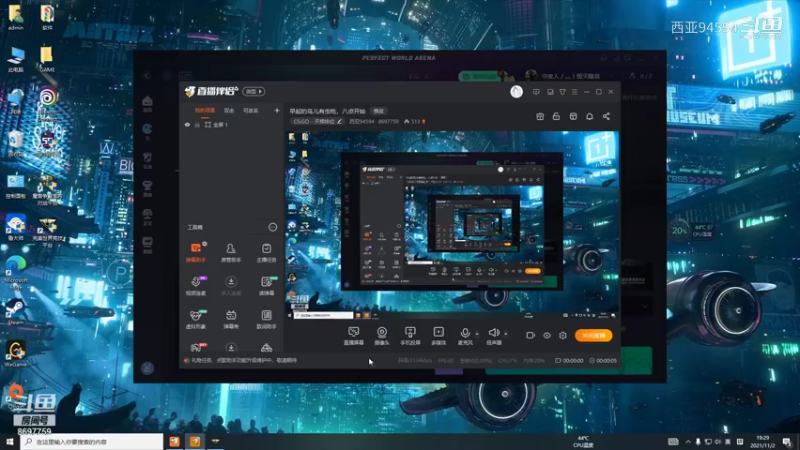Click the trophy icon in Perfect World Arena sidebar
The width and height of the screenshot is (800, 450).
coord(147,188)
